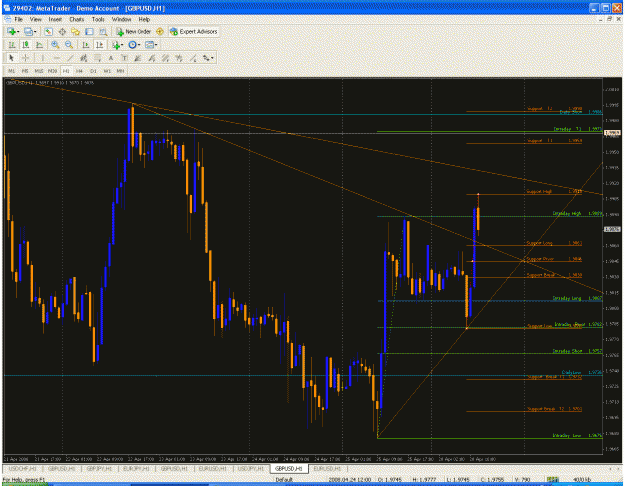Select the M15 timeframe button
The width and height of the screenshot is (625, 486).
tap(39, 71)
